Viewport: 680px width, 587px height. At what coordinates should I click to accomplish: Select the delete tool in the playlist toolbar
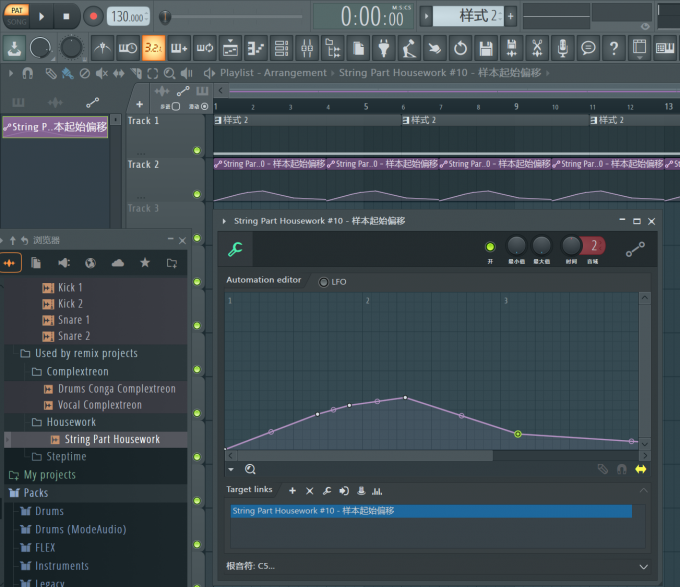pos(85,73)
